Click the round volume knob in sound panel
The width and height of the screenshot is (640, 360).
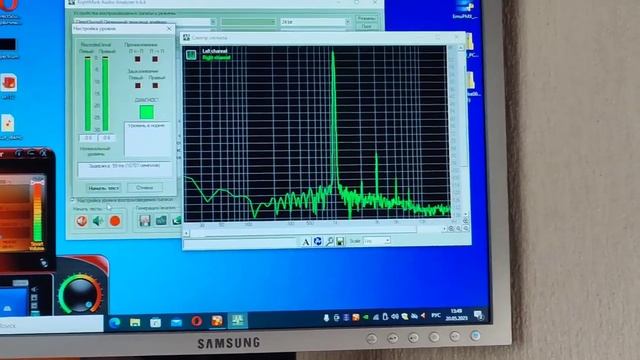(x=80, y=295)
